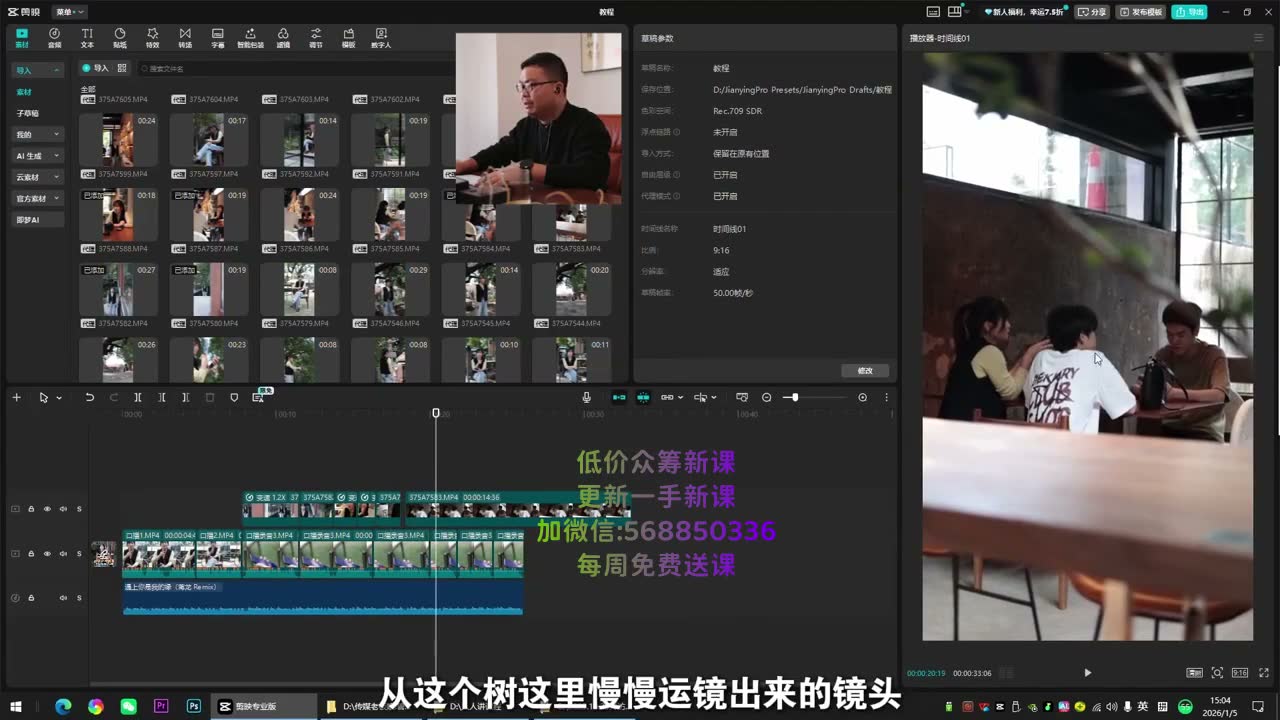
Task: Click the 发布模板 publish template button
Action: click(1141, 12)
